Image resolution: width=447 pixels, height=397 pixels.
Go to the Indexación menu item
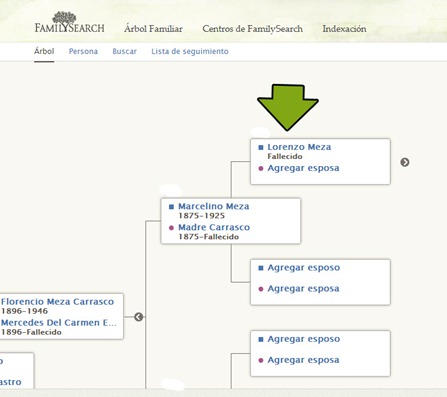[x=344, y=29]
